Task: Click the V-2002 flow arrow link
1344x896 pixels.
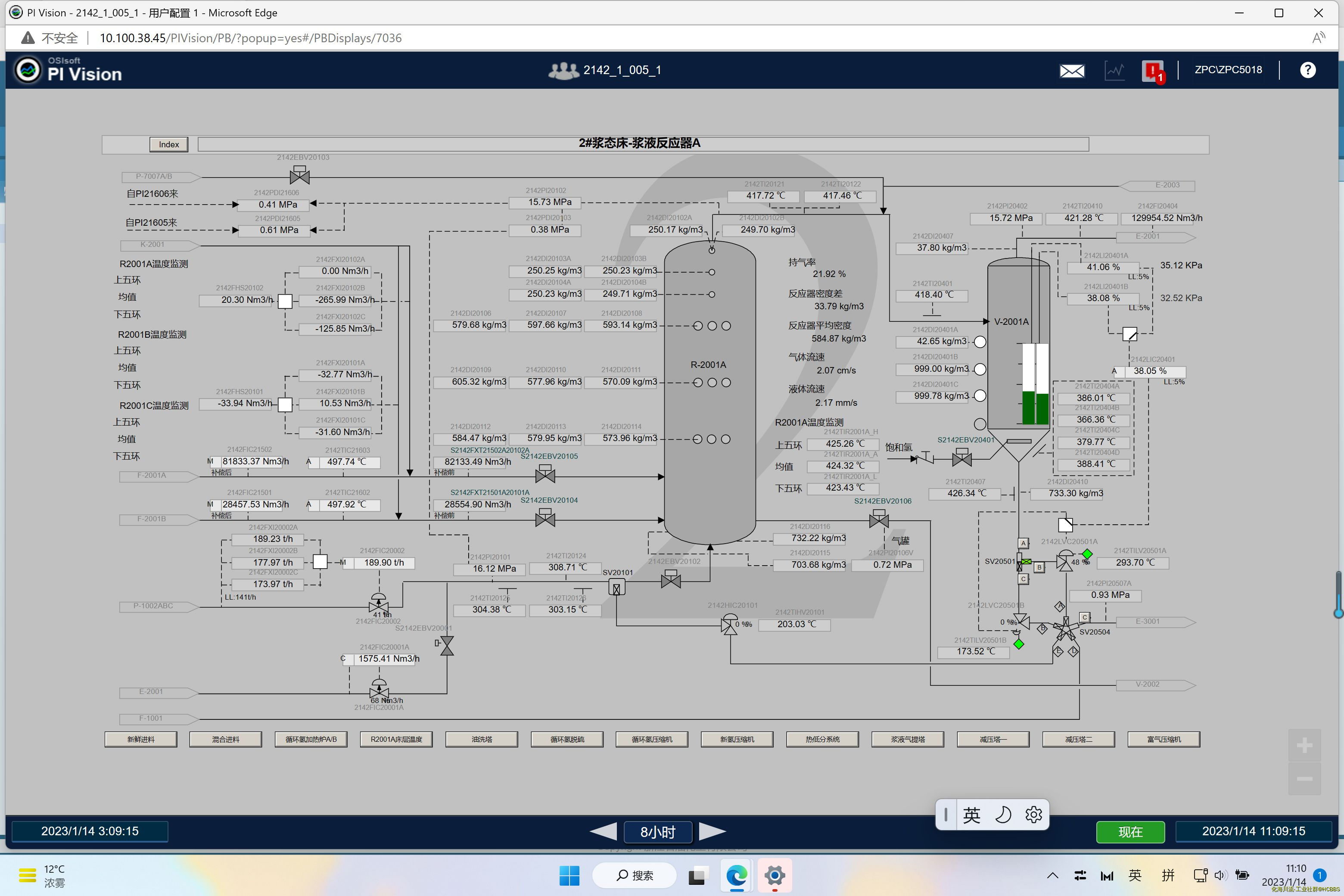Action: pyautogui.click(x=1156, y=684)
